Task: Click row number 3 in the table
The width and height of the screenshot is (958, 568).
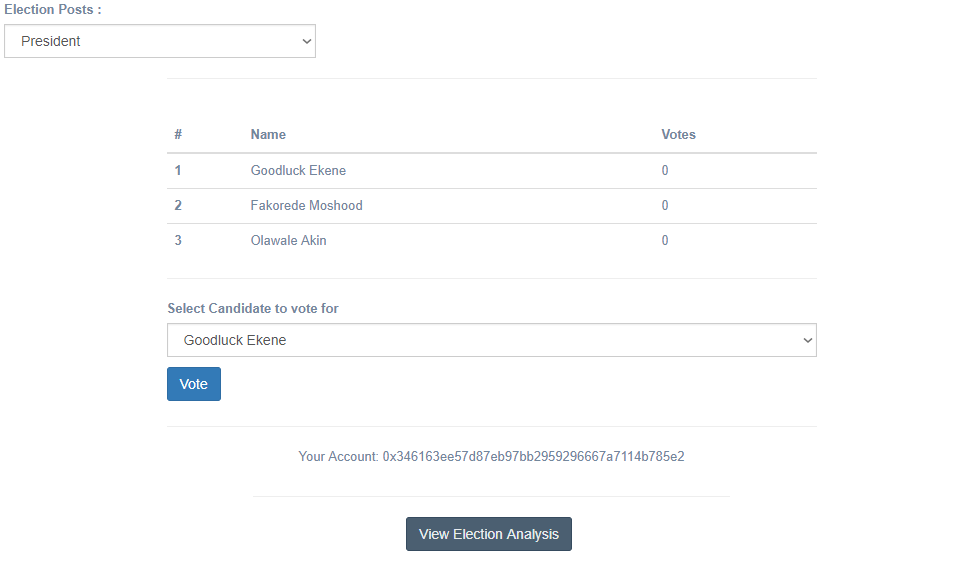Action: tap(178, 240)
